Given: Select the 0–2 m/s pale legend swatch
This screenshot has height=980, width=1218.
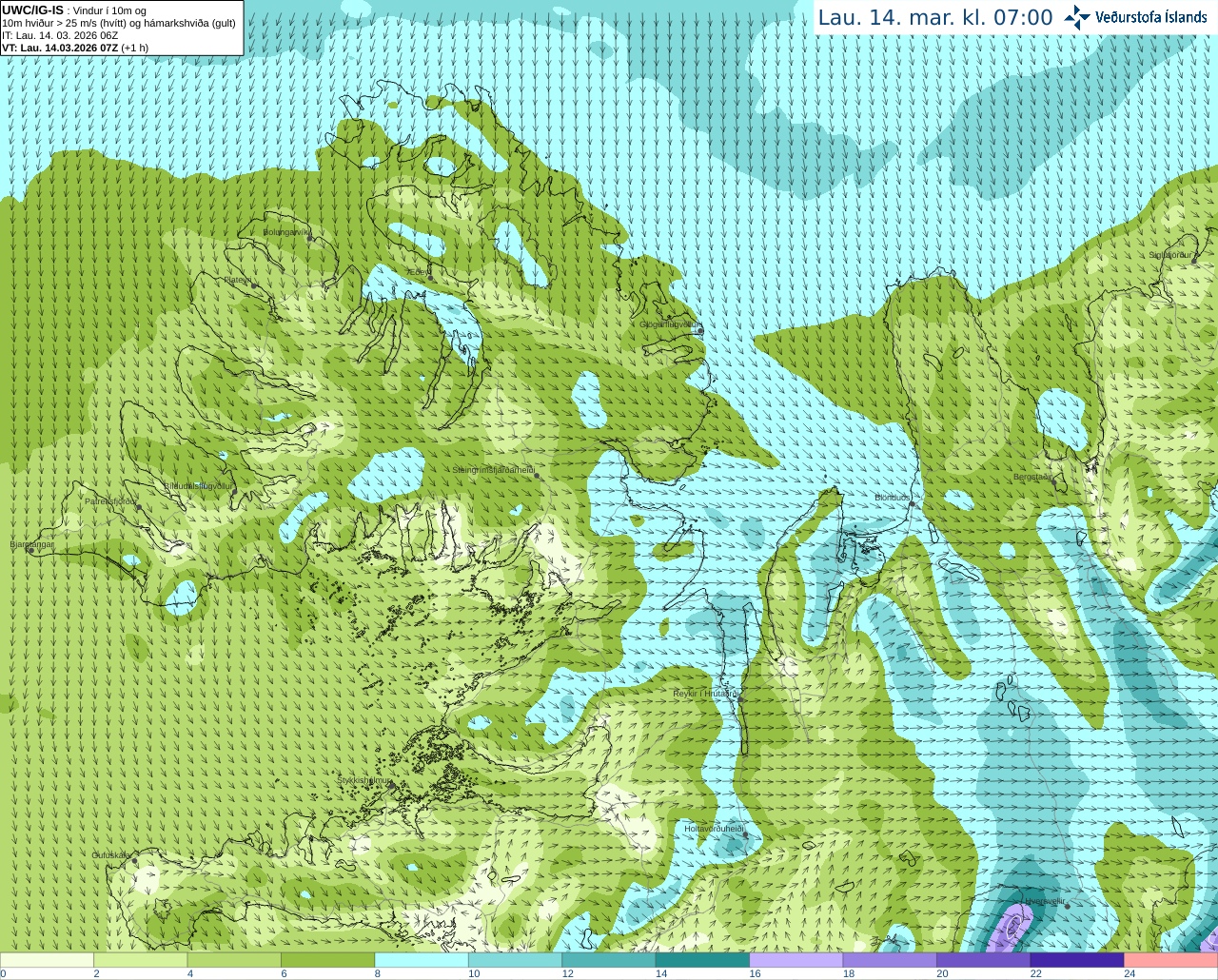Looking at the screenshot, I should pyautogui.click(x=47, y=960).
